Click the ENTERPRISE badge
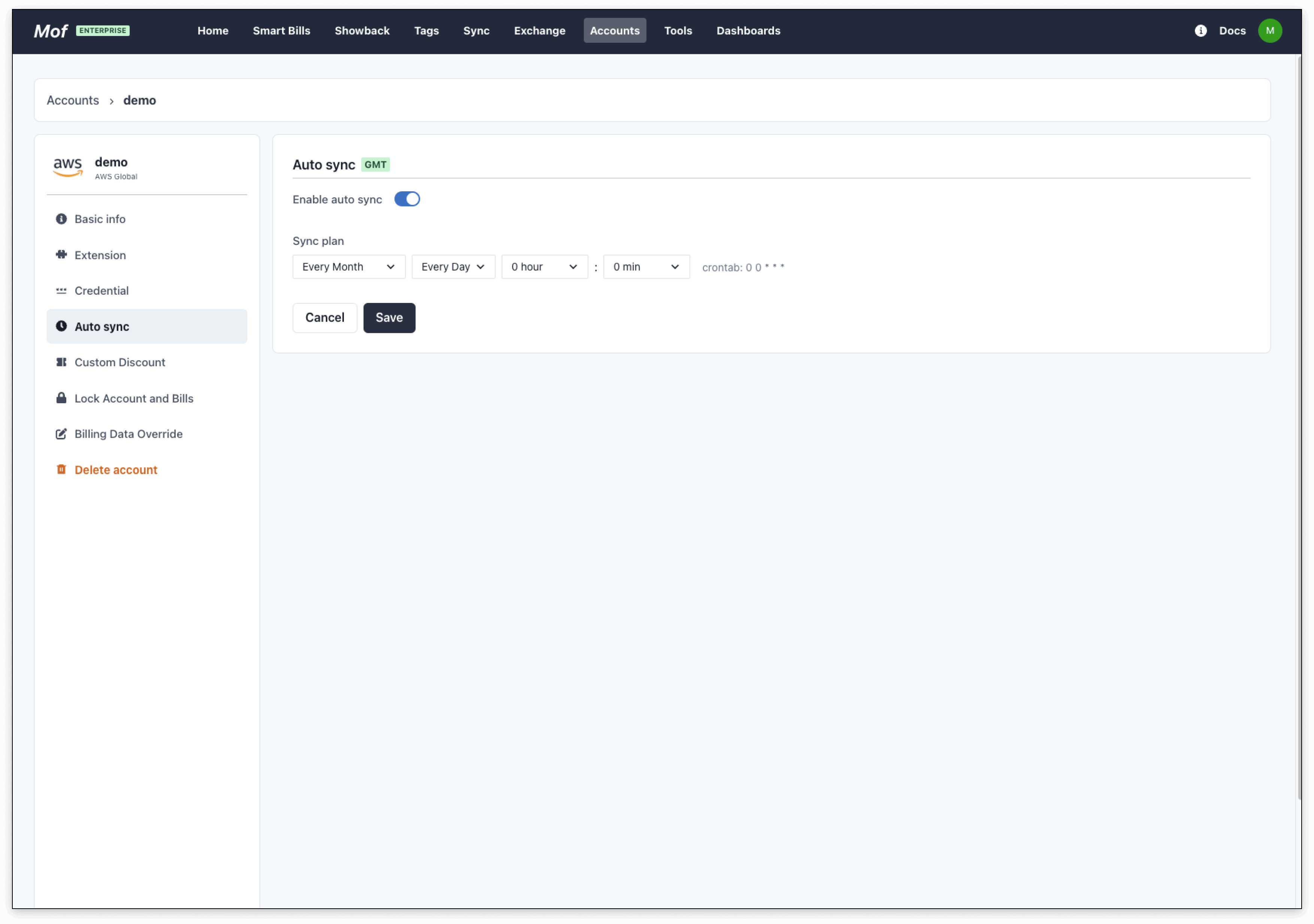This screenshot has height=924, width=1314. click(103, 31)
